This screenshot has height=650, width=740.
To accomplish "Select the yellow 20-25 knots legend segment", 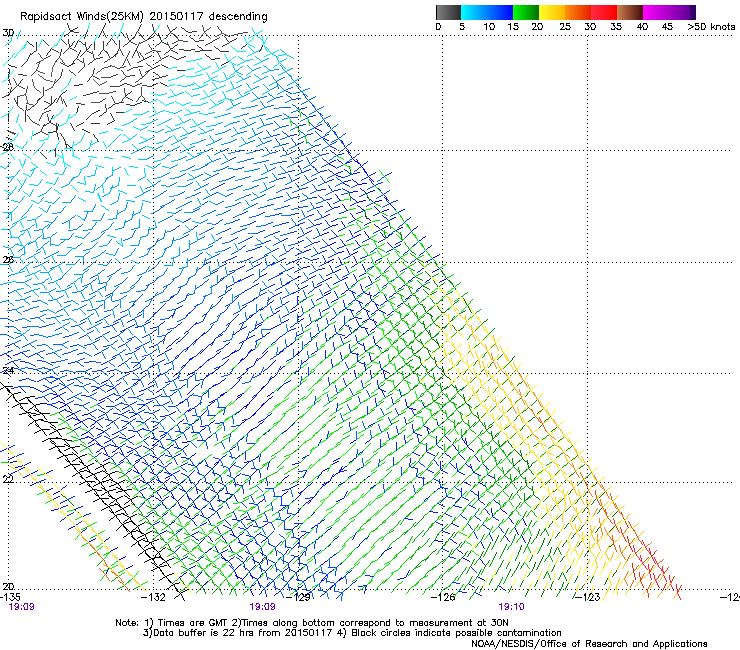I will coord(552,12).
